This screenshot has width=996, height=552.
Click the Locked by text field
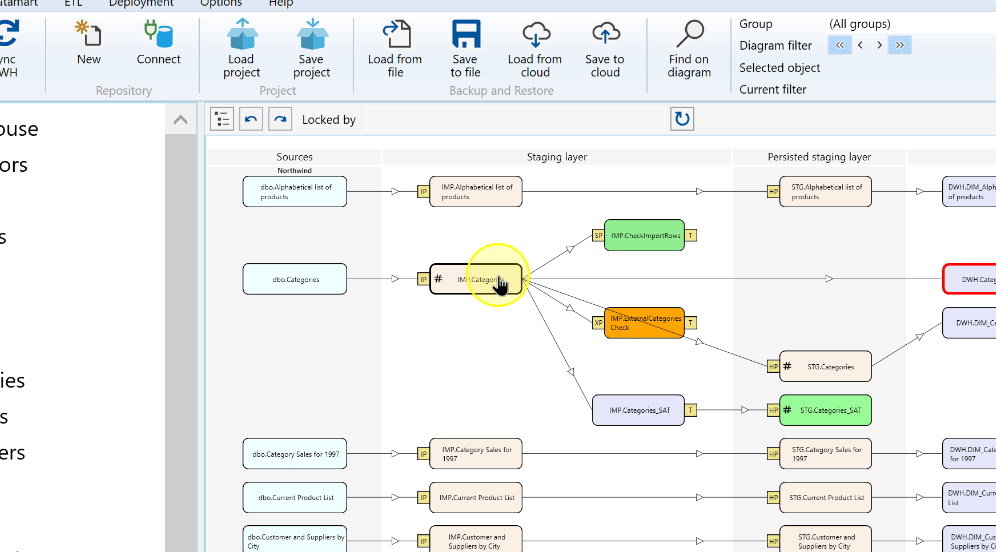click(x=515, y=119)
